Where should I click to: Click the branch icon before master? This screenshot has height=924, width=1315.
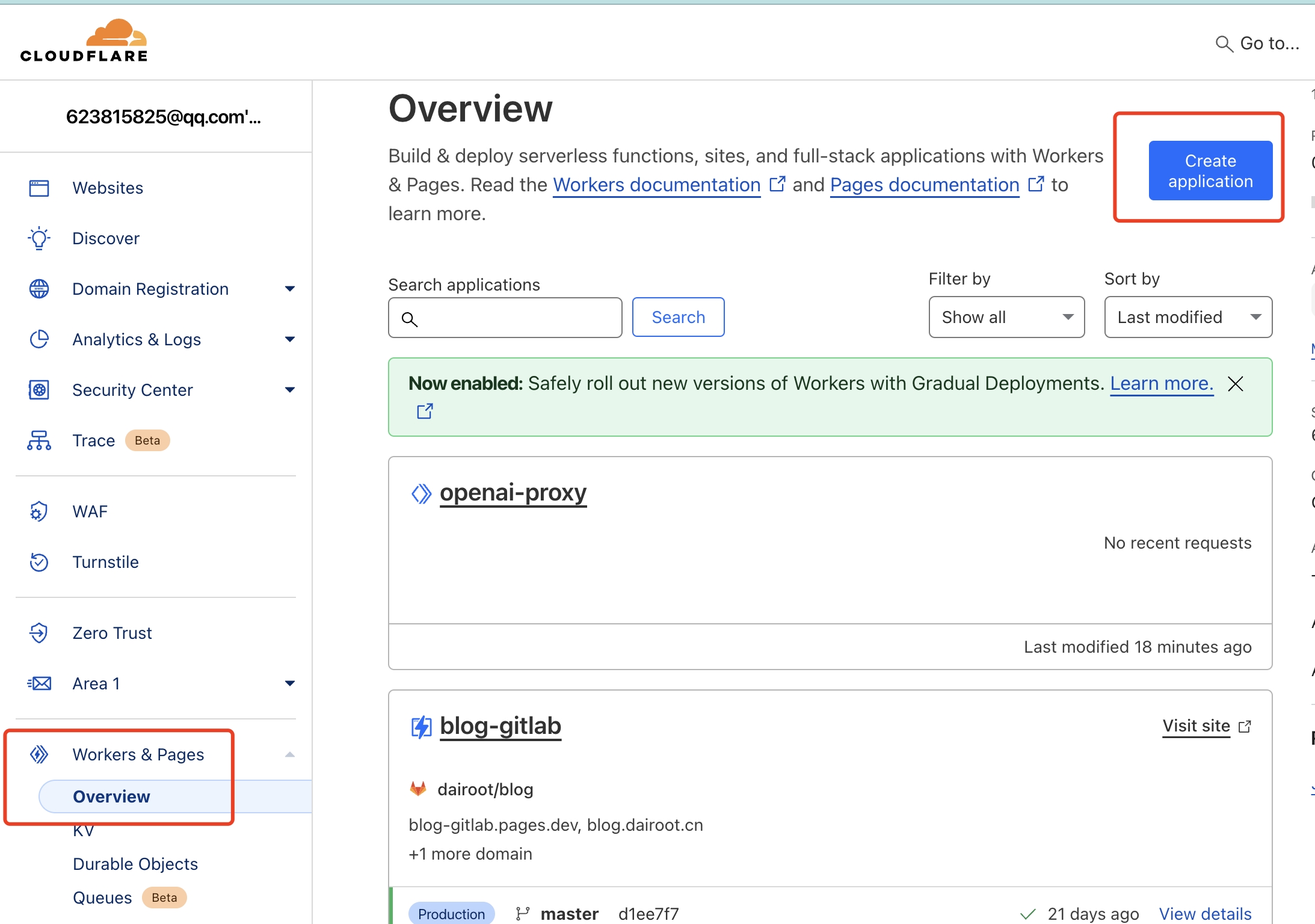[x=523, y=914]
